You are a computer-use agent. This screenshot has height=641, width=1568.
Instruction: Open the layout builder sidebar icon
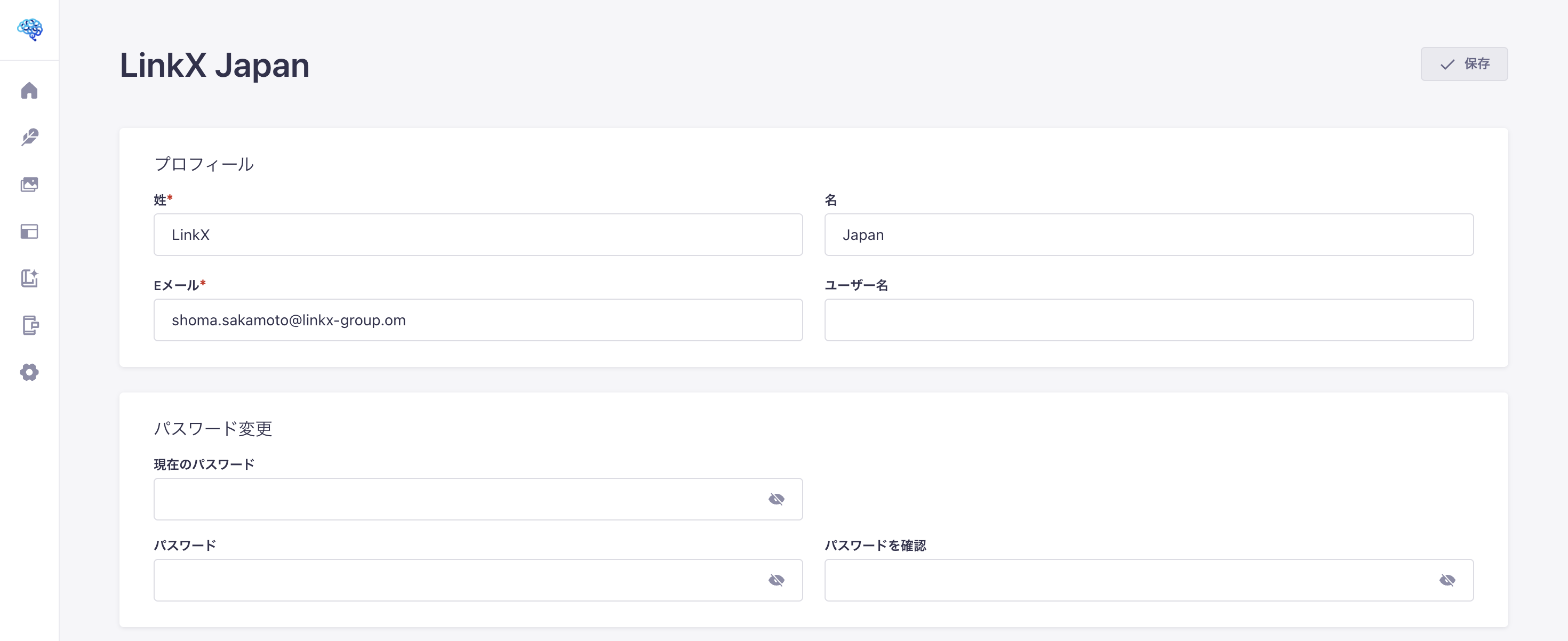[x=29, y=231]
